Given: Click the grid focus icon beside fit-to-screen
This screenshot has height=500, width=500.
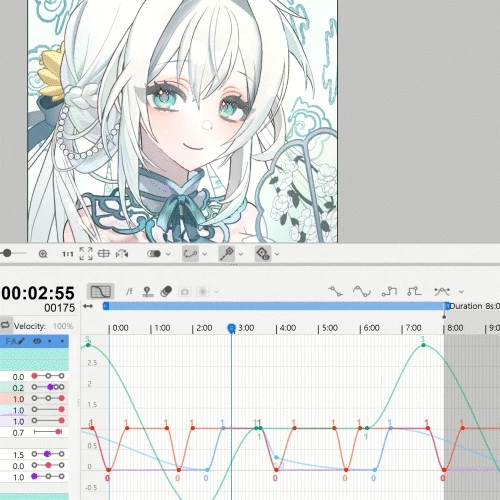Looking at the screenshot, I should coord(104,254).
